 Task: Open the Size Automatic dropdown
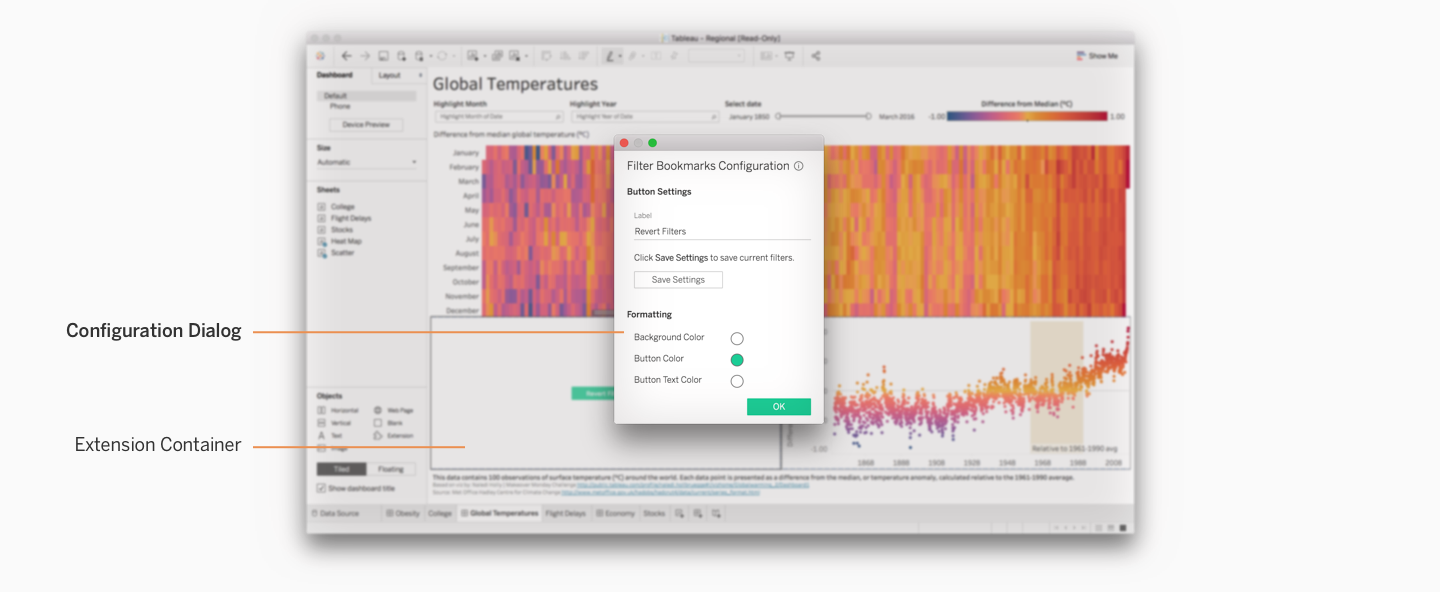pos(366,162)
